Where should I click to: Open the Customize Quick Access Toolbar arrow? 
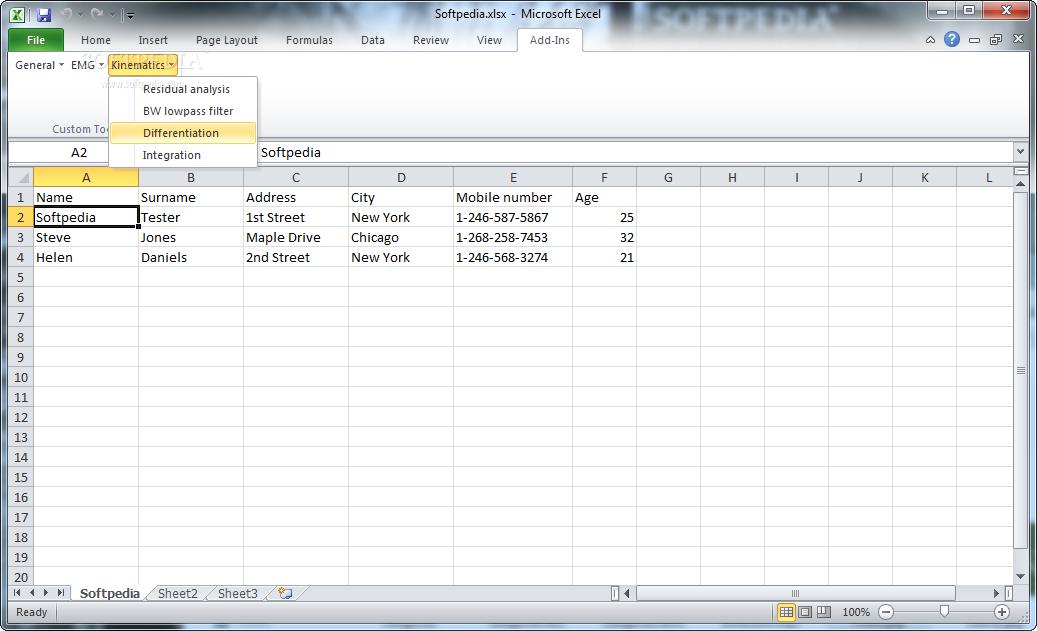130,15
